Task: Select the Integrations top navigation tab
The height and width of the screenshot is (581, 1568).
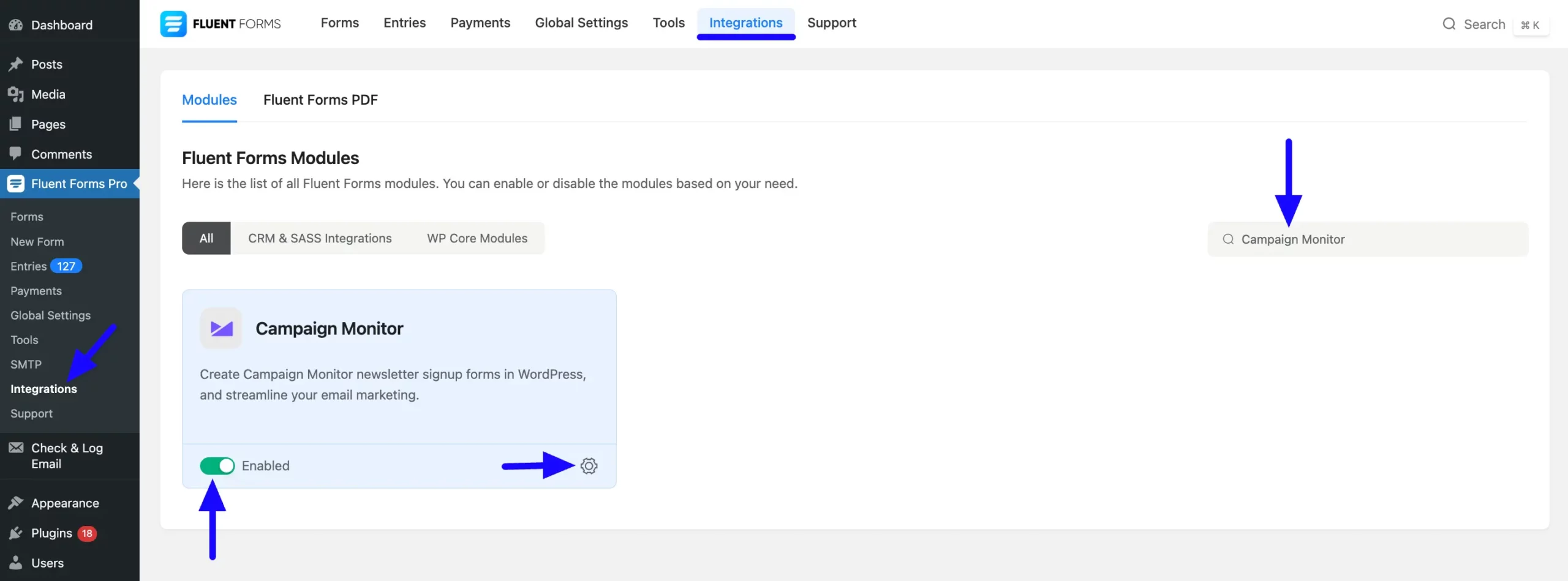Action: 746,23
